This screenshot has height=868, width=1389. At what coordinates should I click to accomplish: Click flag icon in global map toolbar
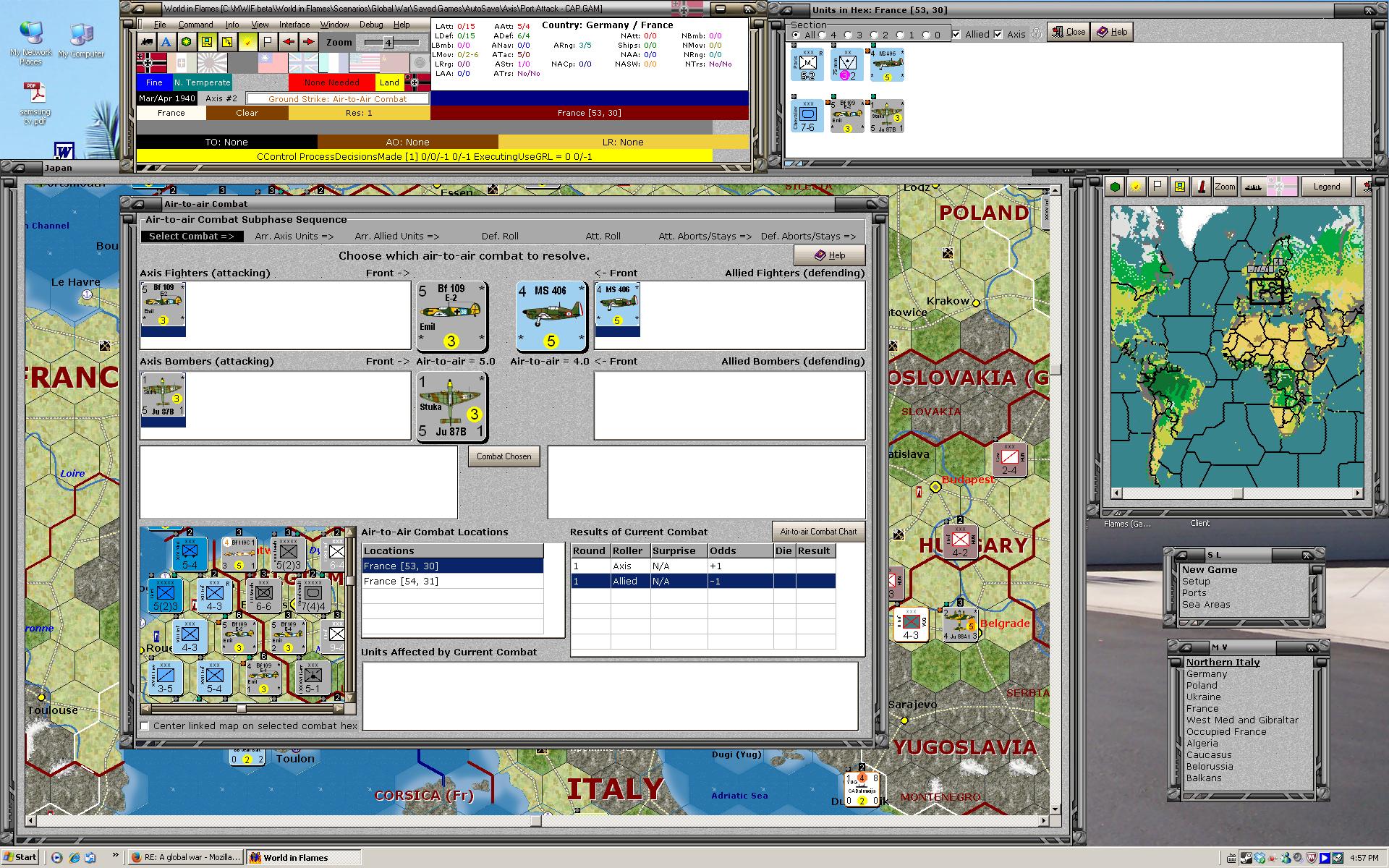click(1157, 187)
